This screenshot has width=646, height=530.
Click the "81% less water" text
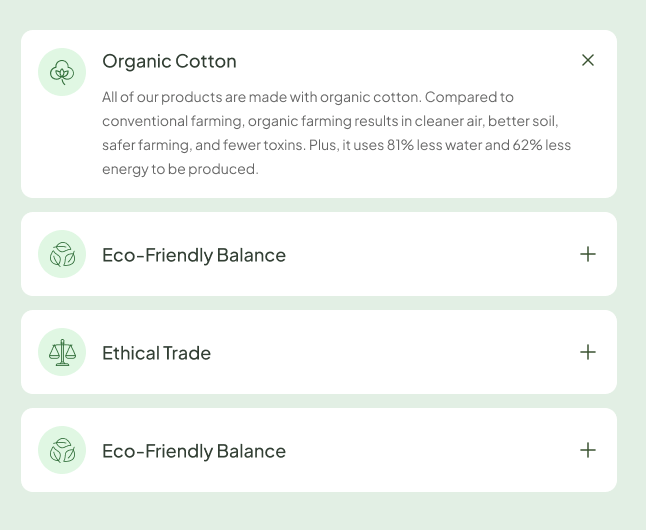pos(438,145)
